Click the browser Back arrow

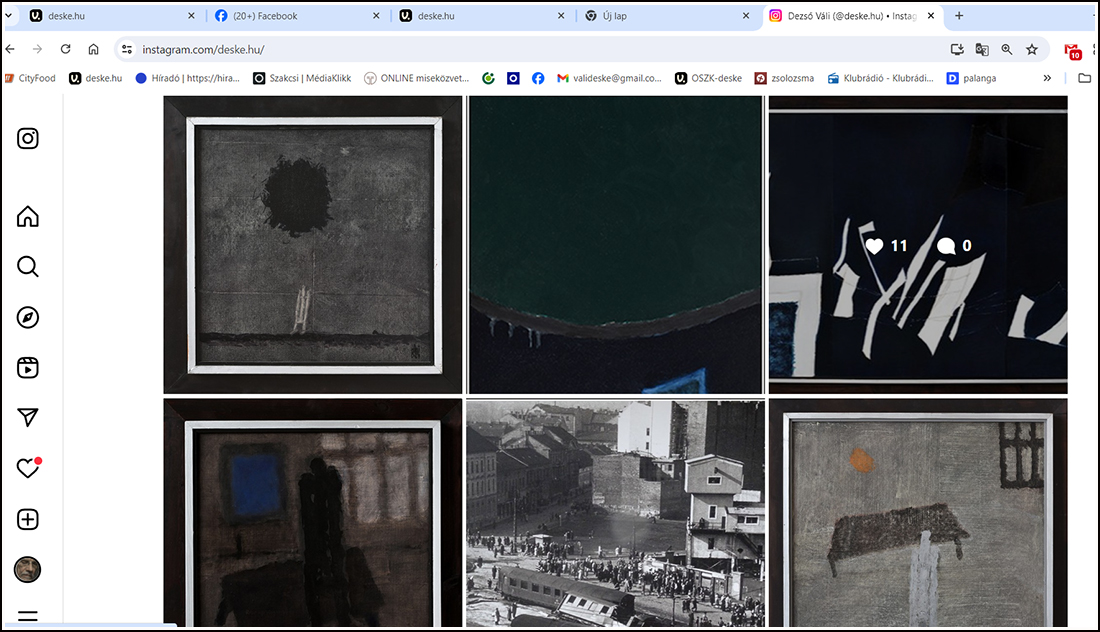point(10,49)
